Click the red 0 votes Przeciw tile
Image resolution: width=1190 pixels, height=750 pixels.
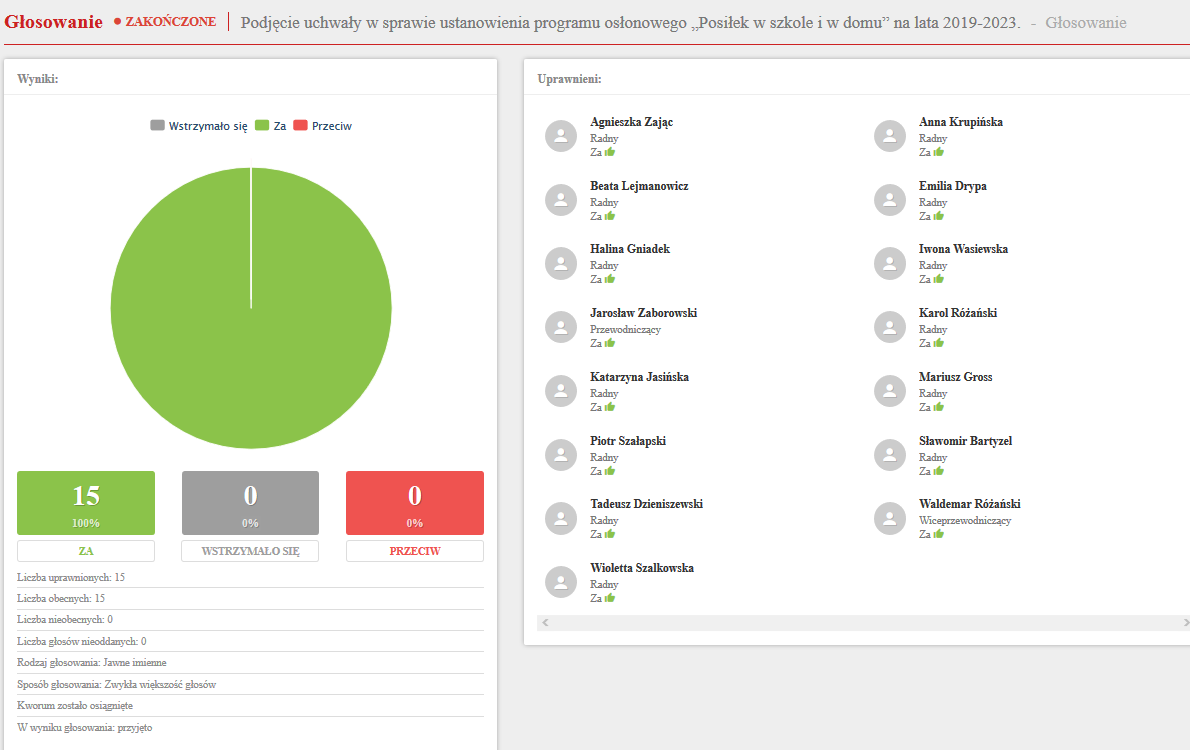(x=414, y=503)
